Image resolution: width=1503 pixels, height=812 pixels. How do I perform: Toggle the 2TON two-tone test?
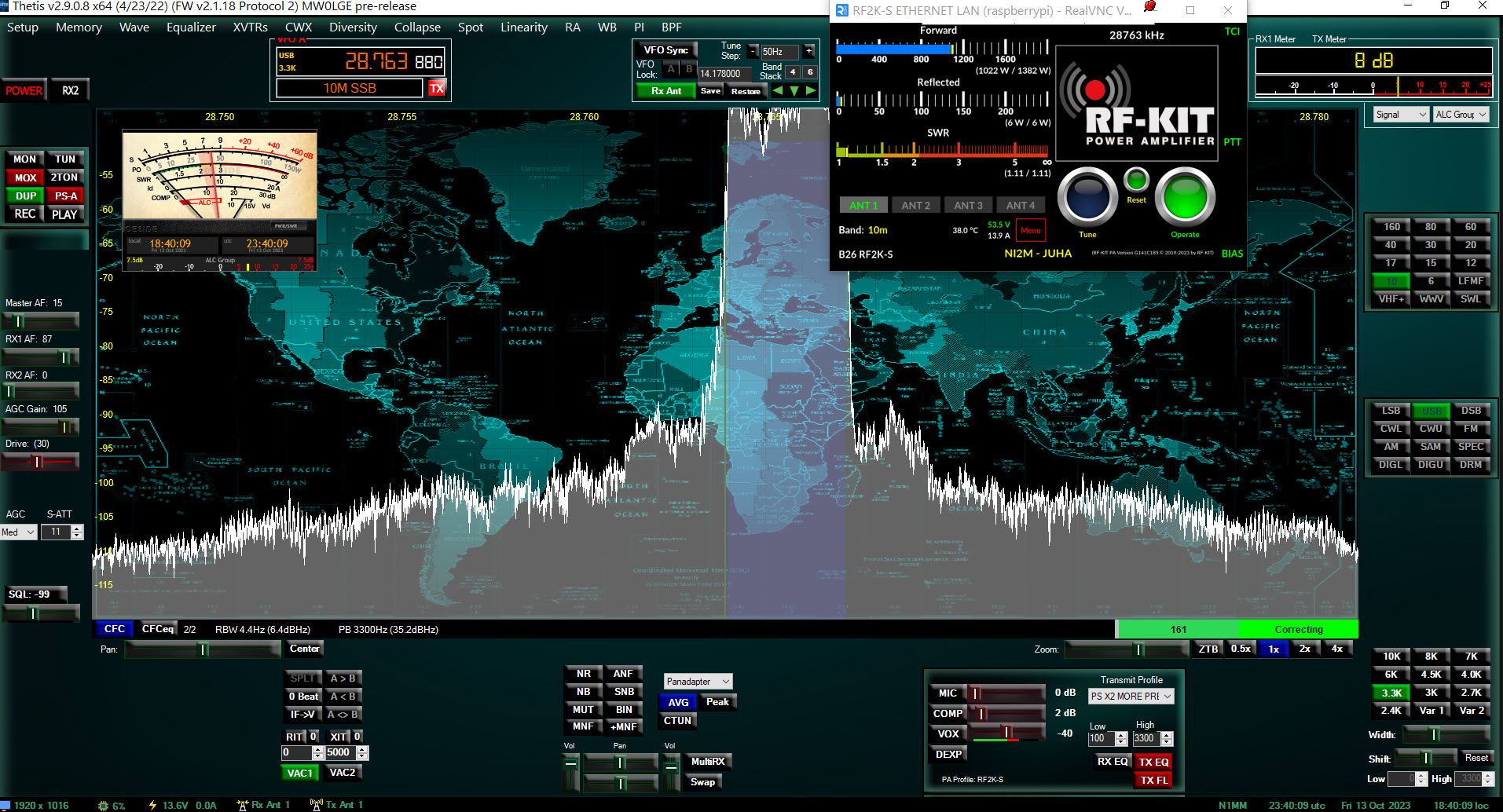pyautogui.click(x=65, y=177)
